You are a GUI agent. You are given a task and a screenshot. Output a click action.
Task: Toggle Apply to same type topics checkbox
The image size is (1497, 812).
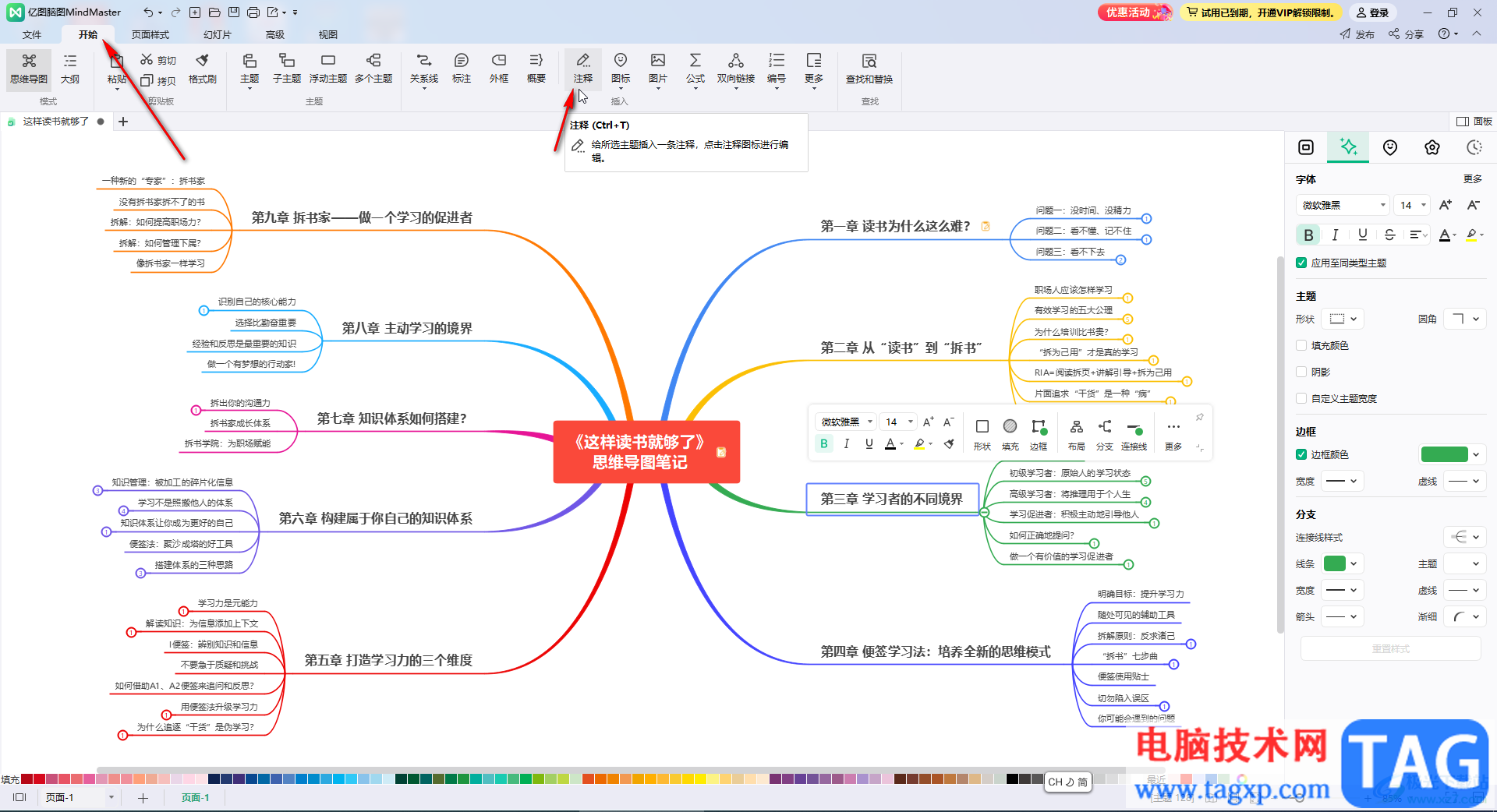[x=1301, y=263]
